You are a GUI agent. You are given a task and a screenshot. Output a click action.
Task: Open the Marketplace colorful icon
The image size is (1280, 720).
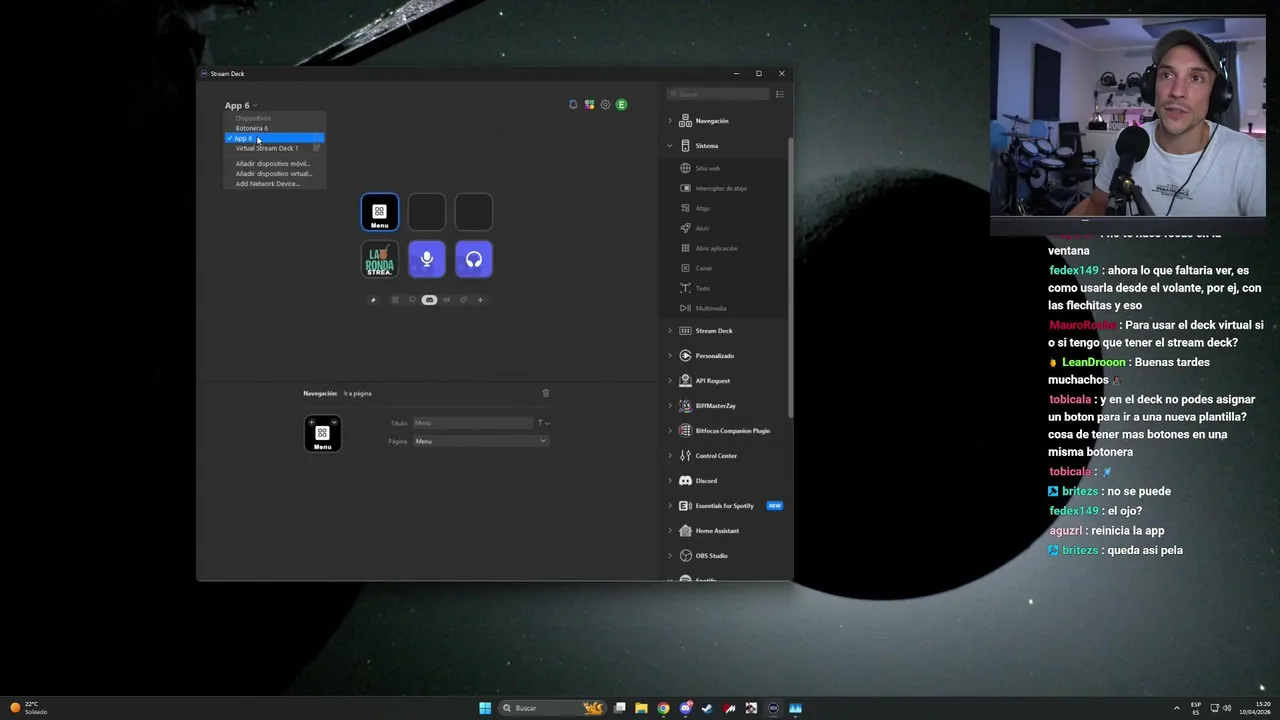tap(589, 105)
